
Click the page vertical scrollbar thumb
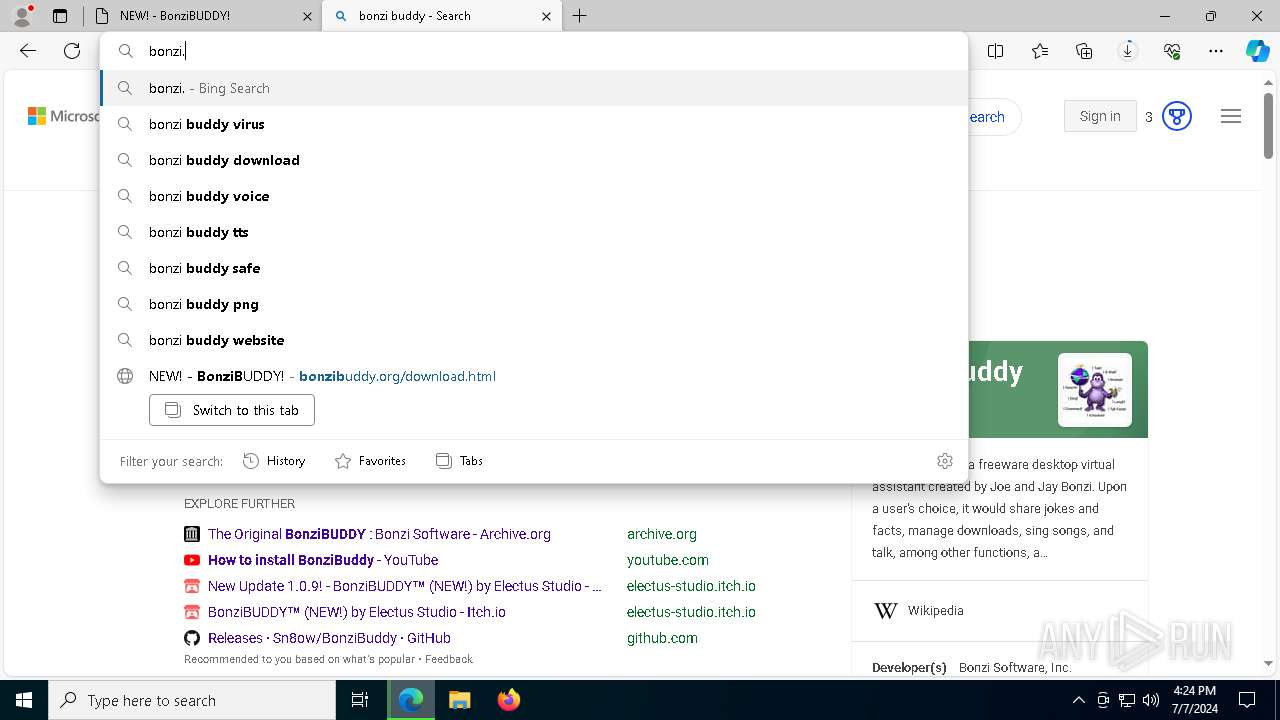tap(1268, 126)
